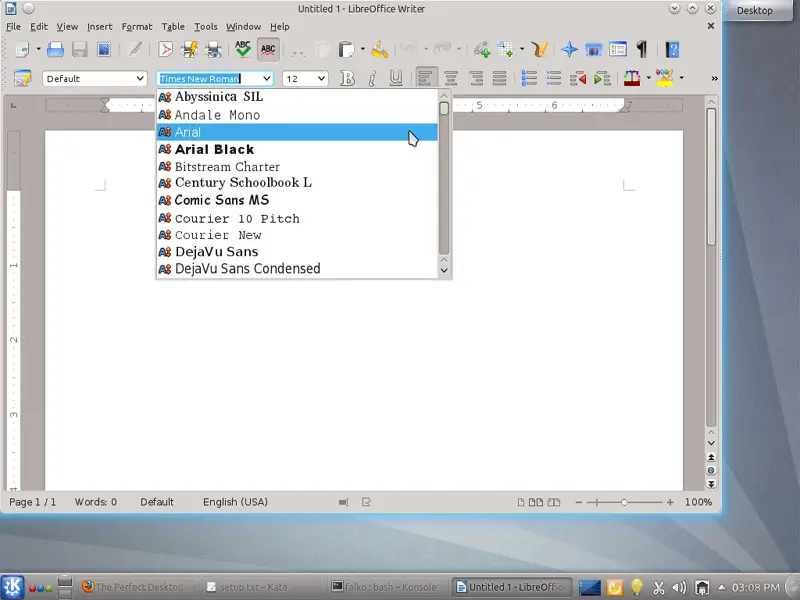Click the Hyperlink icon
The width and height of the screenshot is (800, 600).
482,49
